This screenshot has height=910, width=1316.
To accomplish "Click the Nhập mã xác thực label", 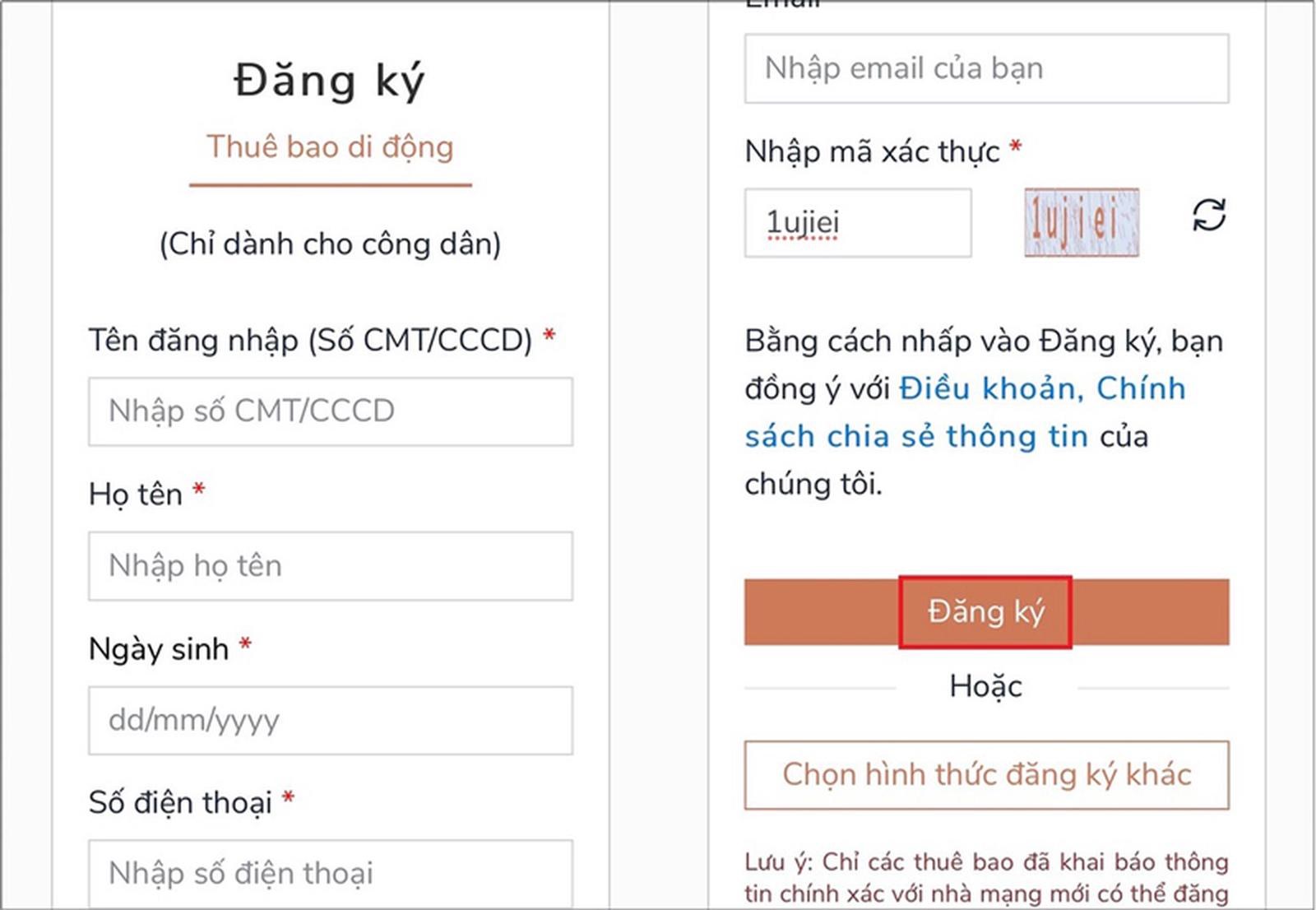I will click(x=872, y=152).
